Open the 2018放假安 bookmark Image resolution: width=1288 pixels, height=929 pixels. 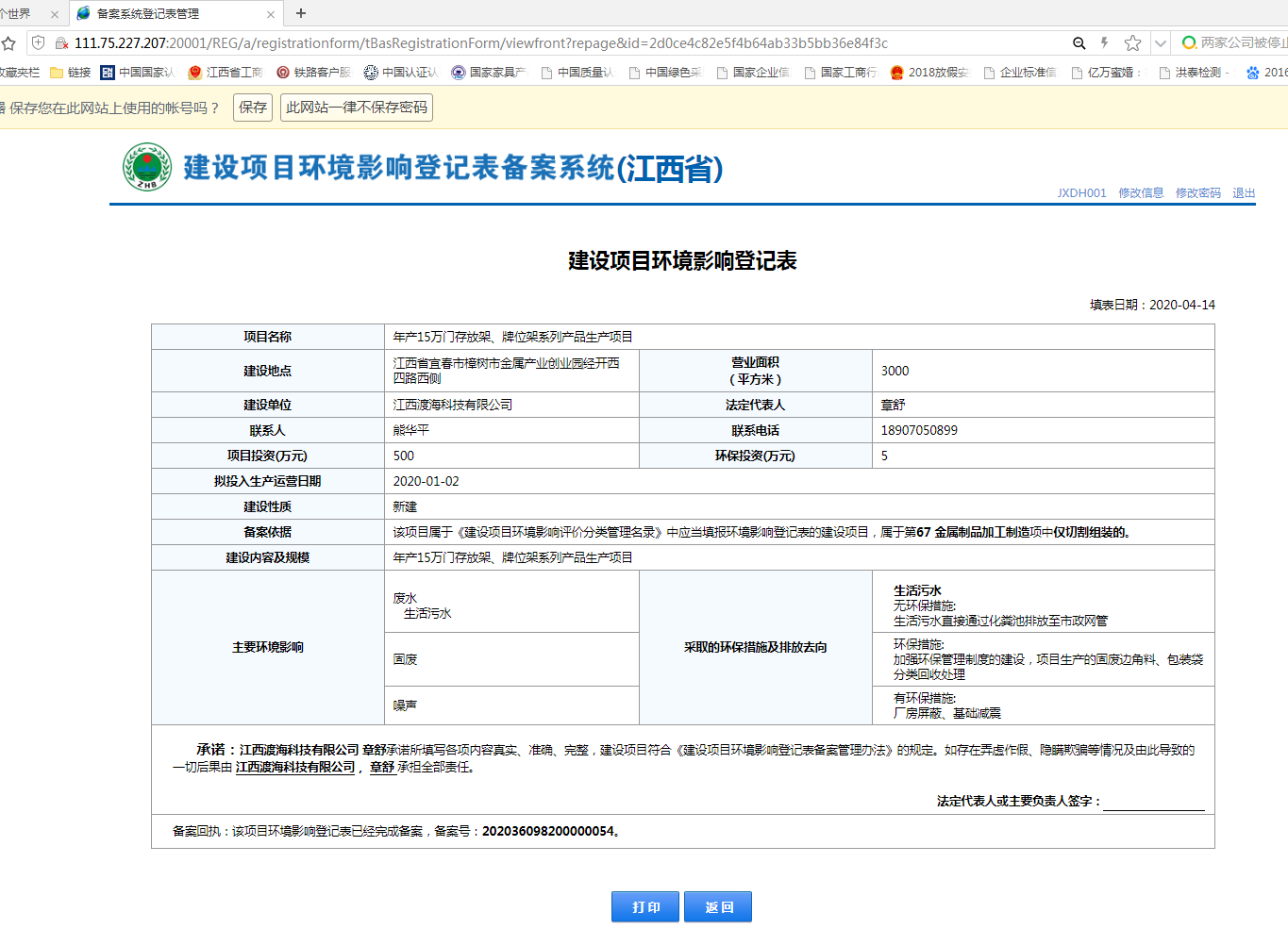click(929, 72)
